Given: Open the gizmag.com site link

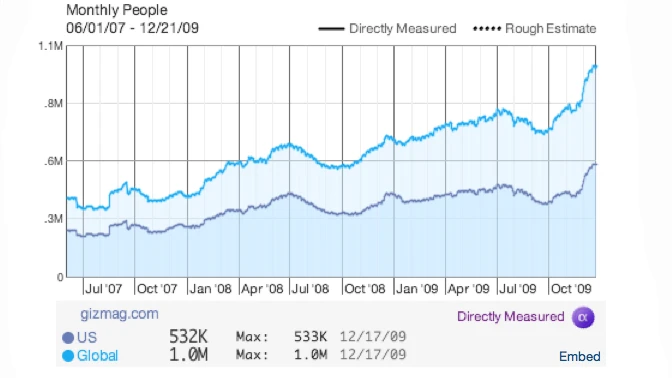Looking at the screenshot, I should pos(119,314).
